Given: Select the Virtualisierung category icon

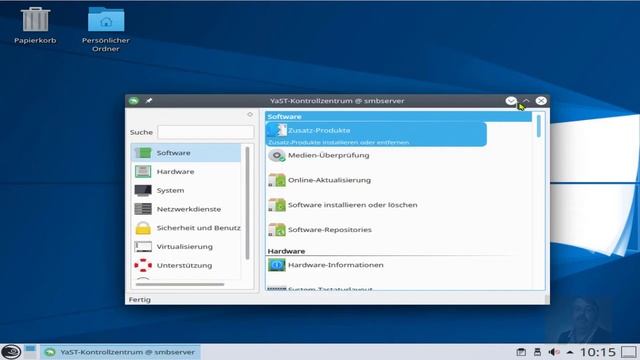Looking at the screenshot, I should click(x=143, y=247).
